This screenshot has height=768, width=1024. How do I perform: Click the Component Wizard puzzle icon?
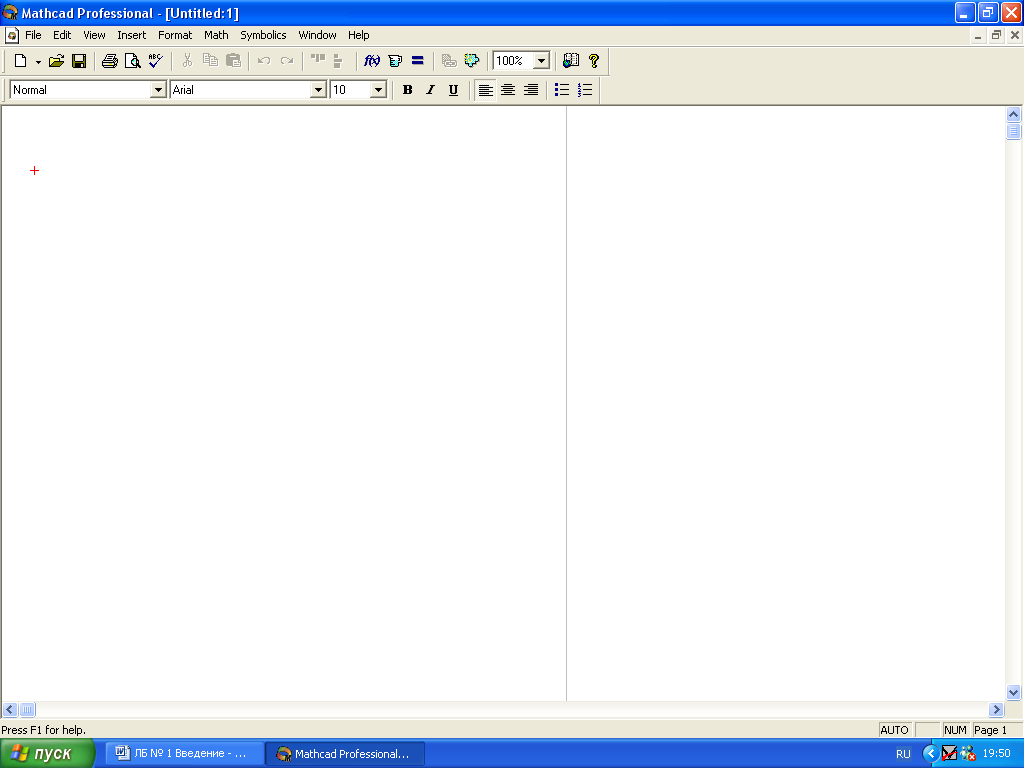click(472, 61)
